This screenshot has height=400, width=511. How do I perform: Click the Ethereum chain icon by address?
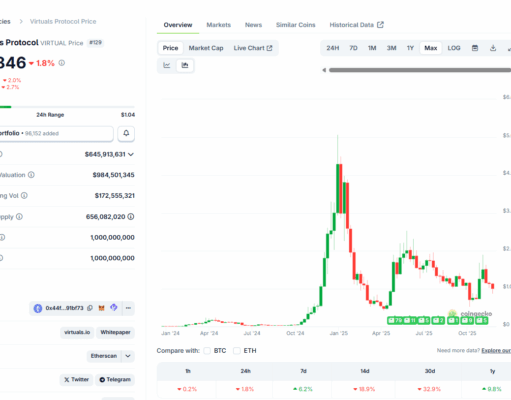click(38, 308)
